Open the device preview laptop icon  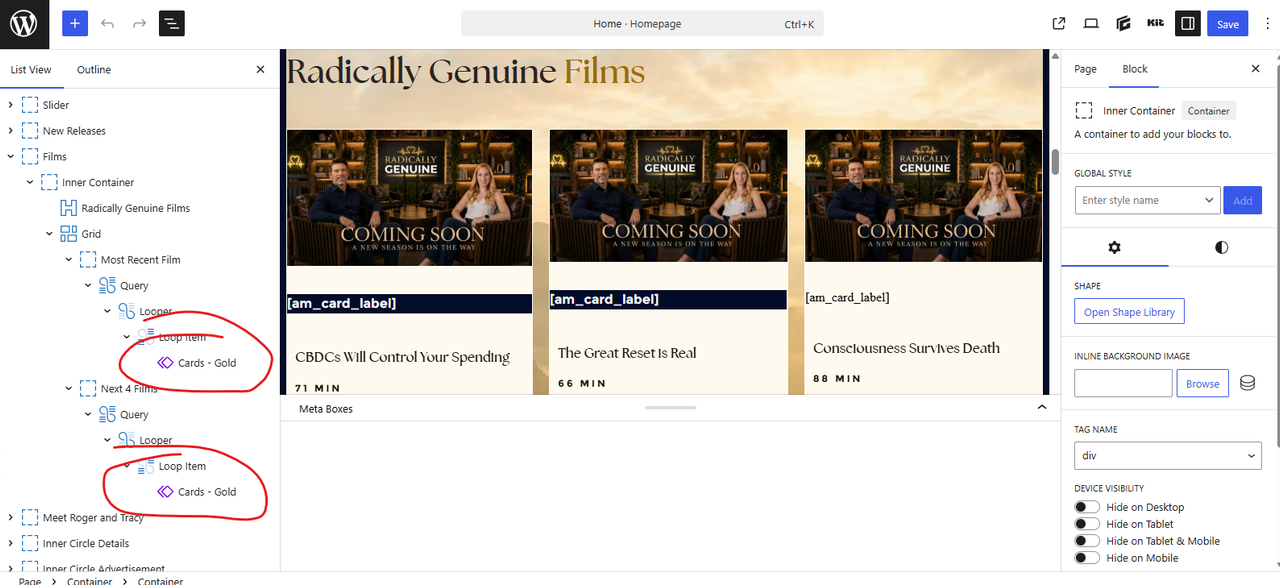coord(1091,24)
